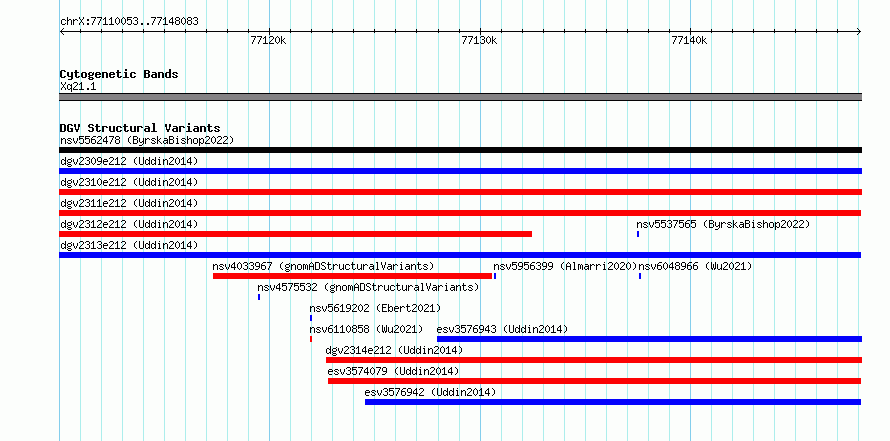Click the blue dgv2309e212 variant bar
Viewport: 890px width, 441px height.
click(x=460, y=171)
